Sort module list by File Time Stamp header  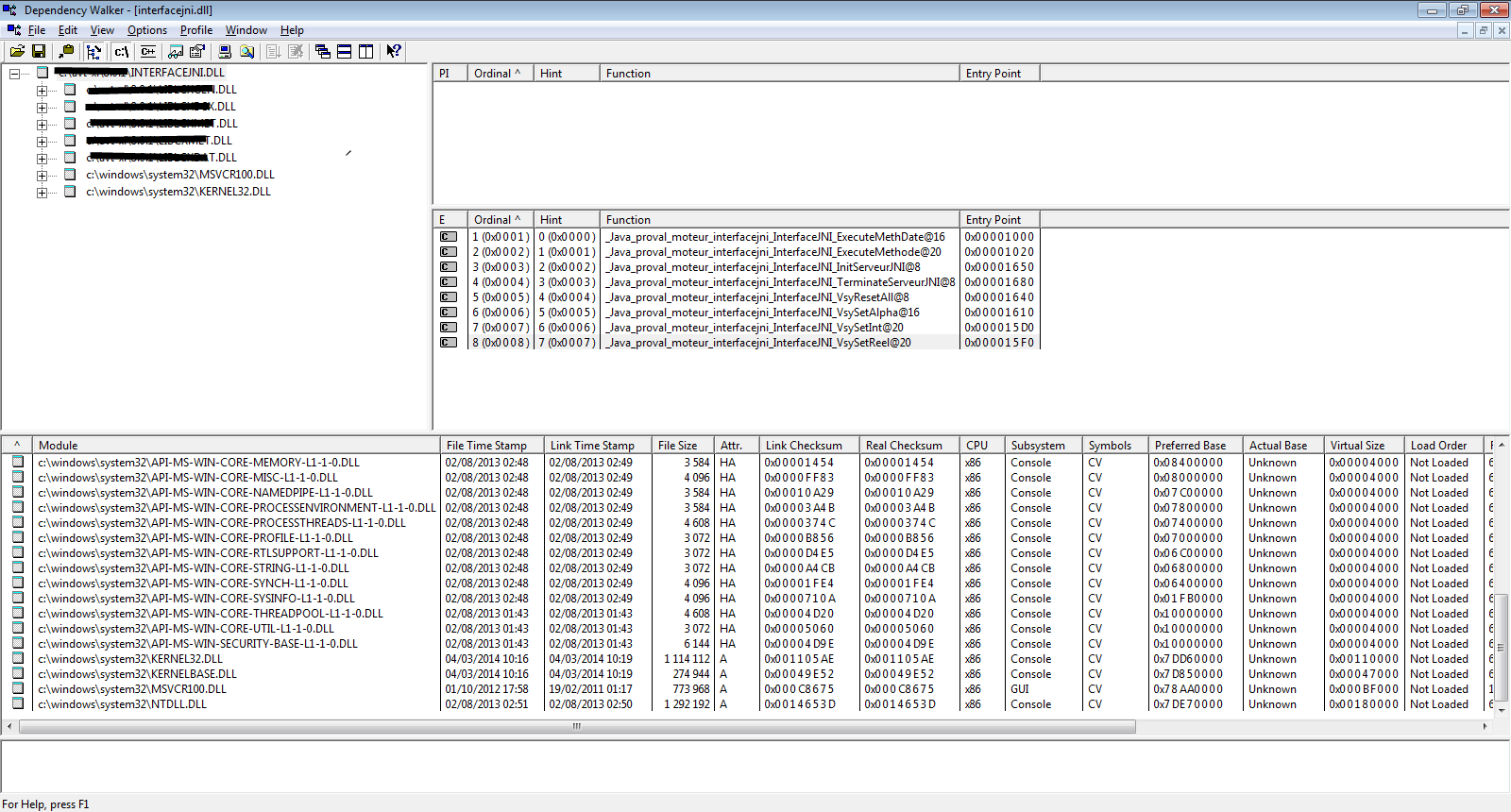[492, 445]
